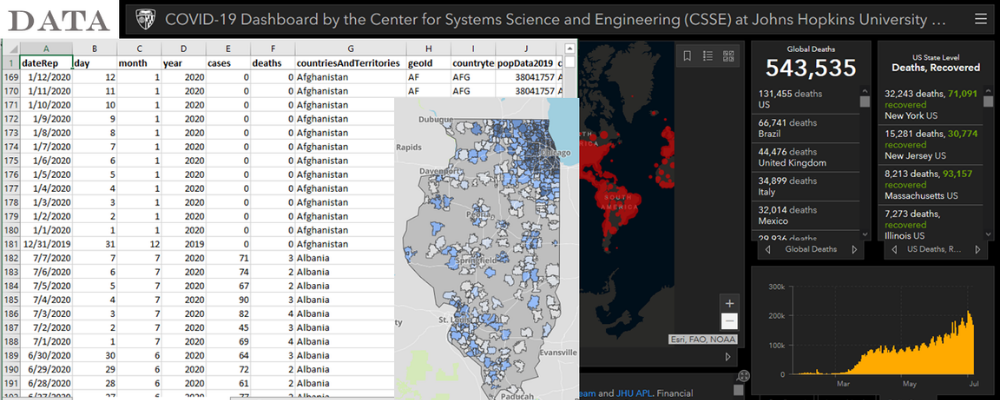Select spreadsheet column J header

coord(526,48)
